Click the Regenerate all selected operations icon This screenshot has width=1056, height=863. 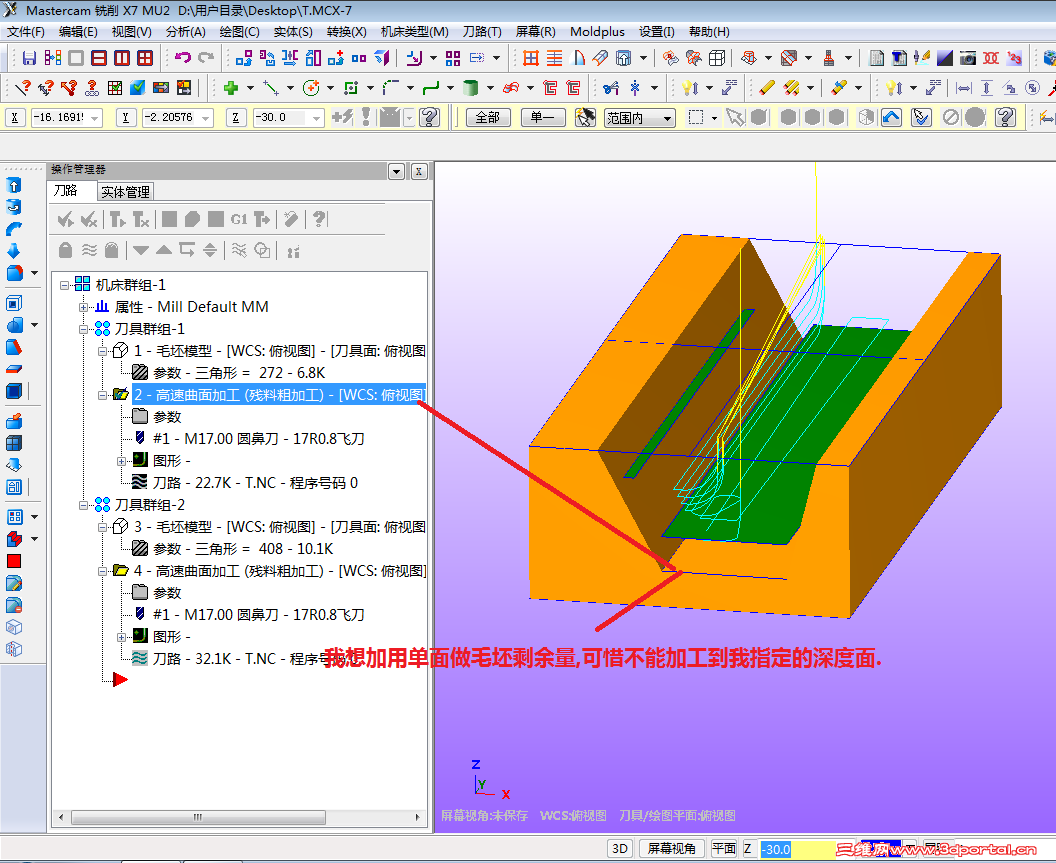[117, 219]
